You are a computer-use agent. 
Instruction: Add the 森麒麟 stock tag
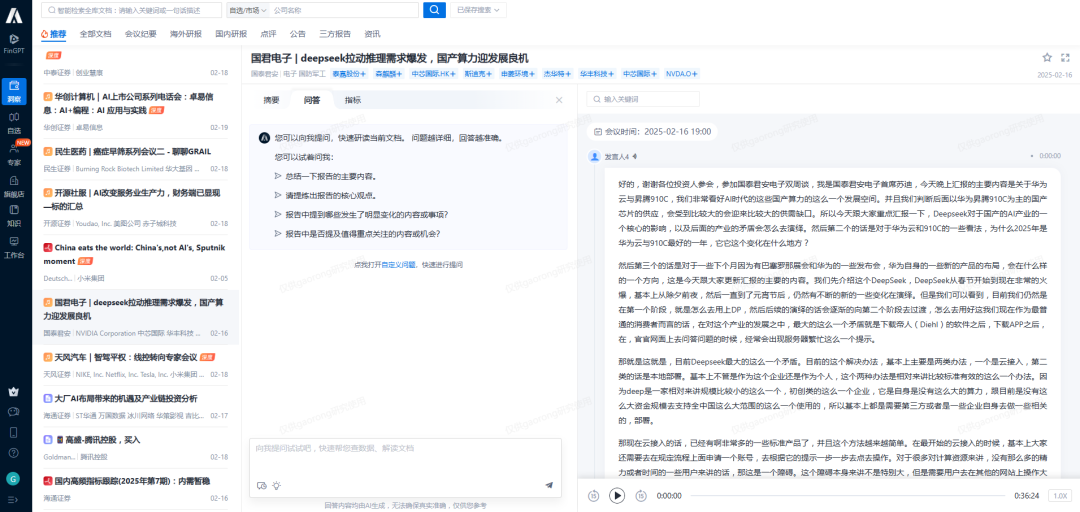[390, 73]
